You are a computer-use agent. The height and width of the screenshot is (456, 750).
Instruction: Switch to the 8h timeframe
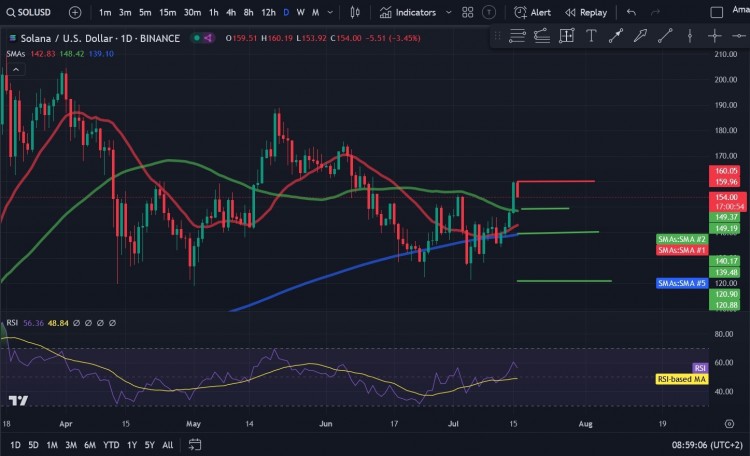(x=248, y=12)
